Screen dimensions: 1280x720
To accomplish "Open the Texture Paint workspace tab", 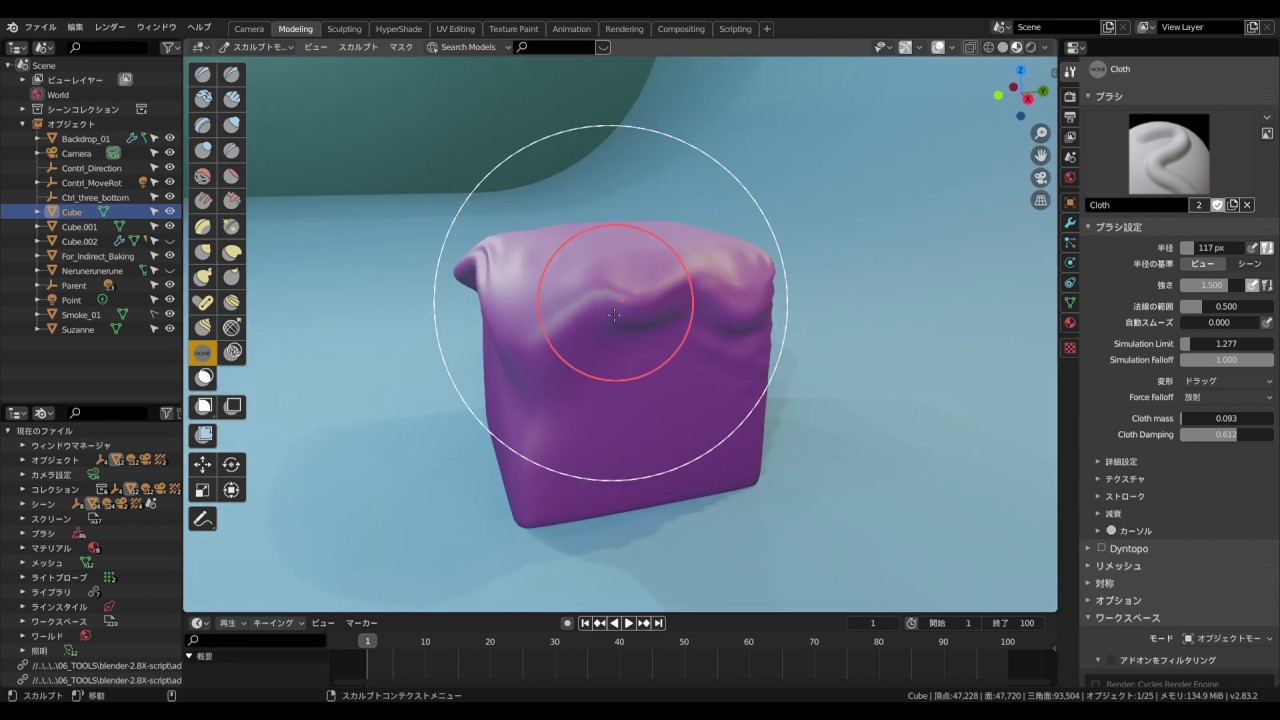I will (513, 29).
